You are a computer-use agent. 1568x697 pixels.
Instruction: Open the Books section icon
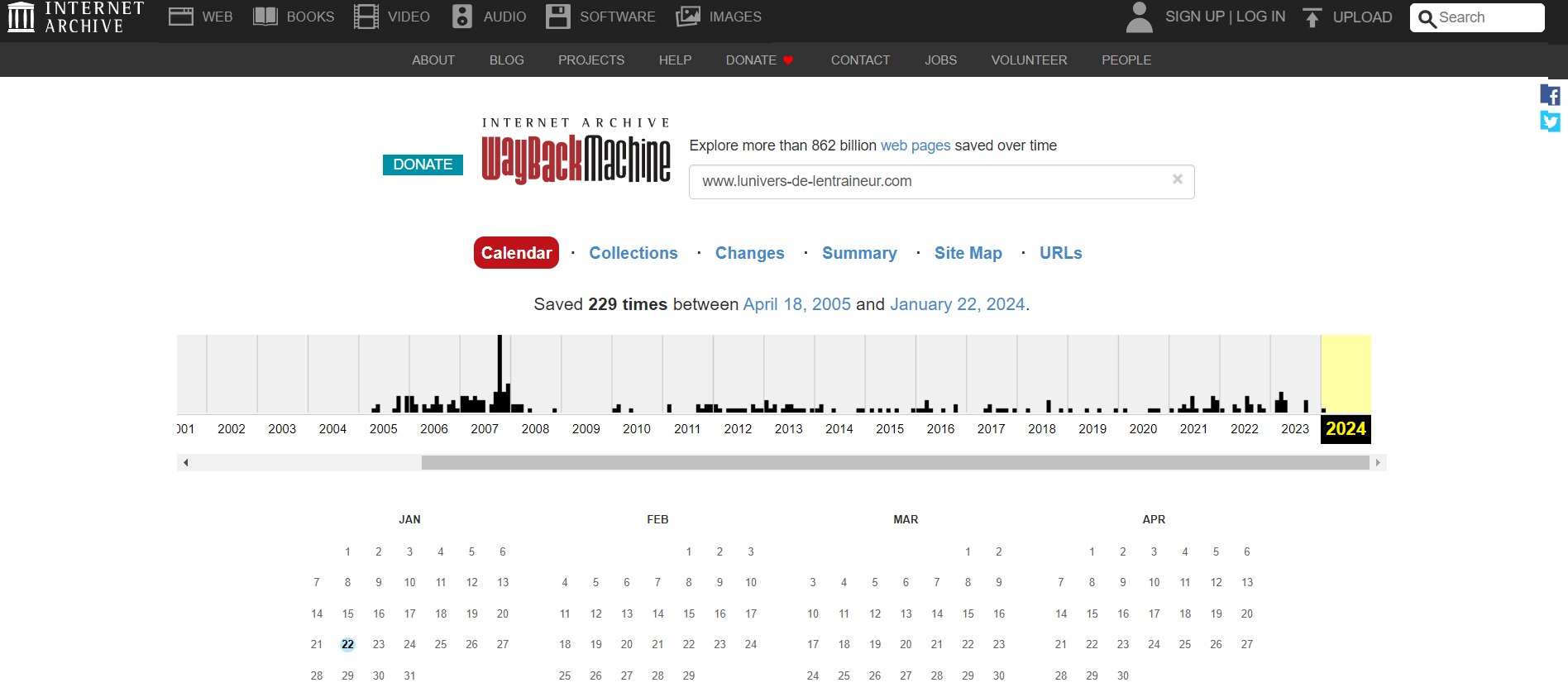point(265,17)
